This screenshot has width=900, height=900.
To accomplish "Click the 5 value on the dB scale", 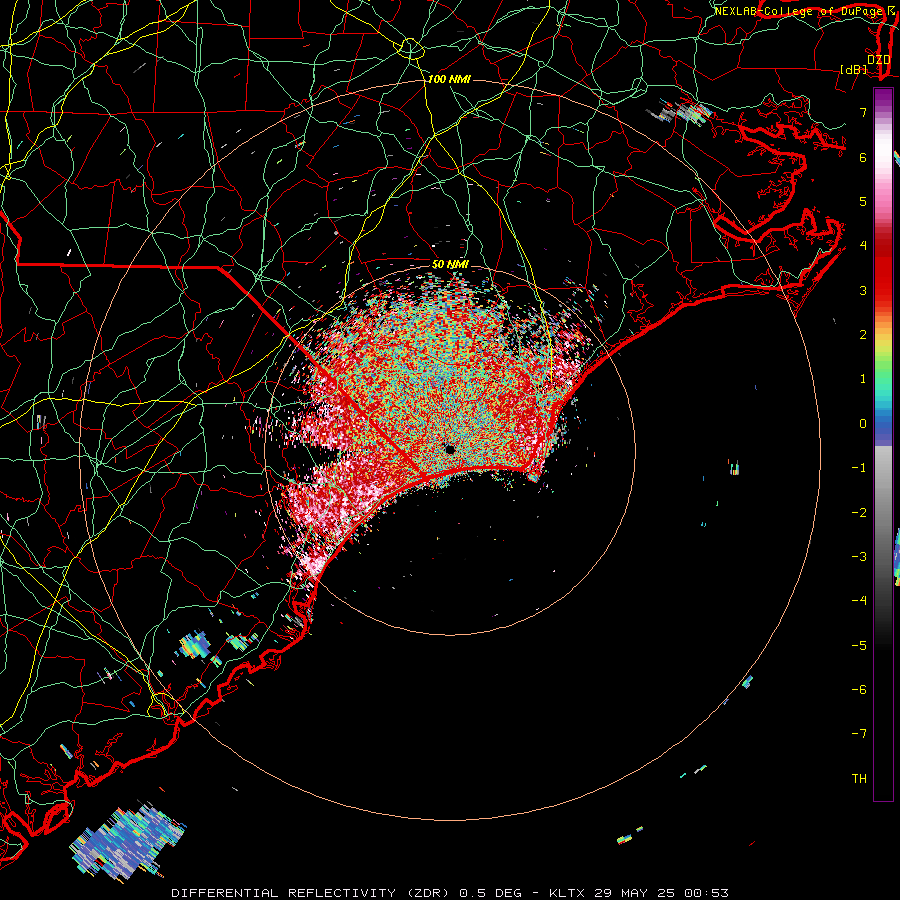I will point(863,201).
